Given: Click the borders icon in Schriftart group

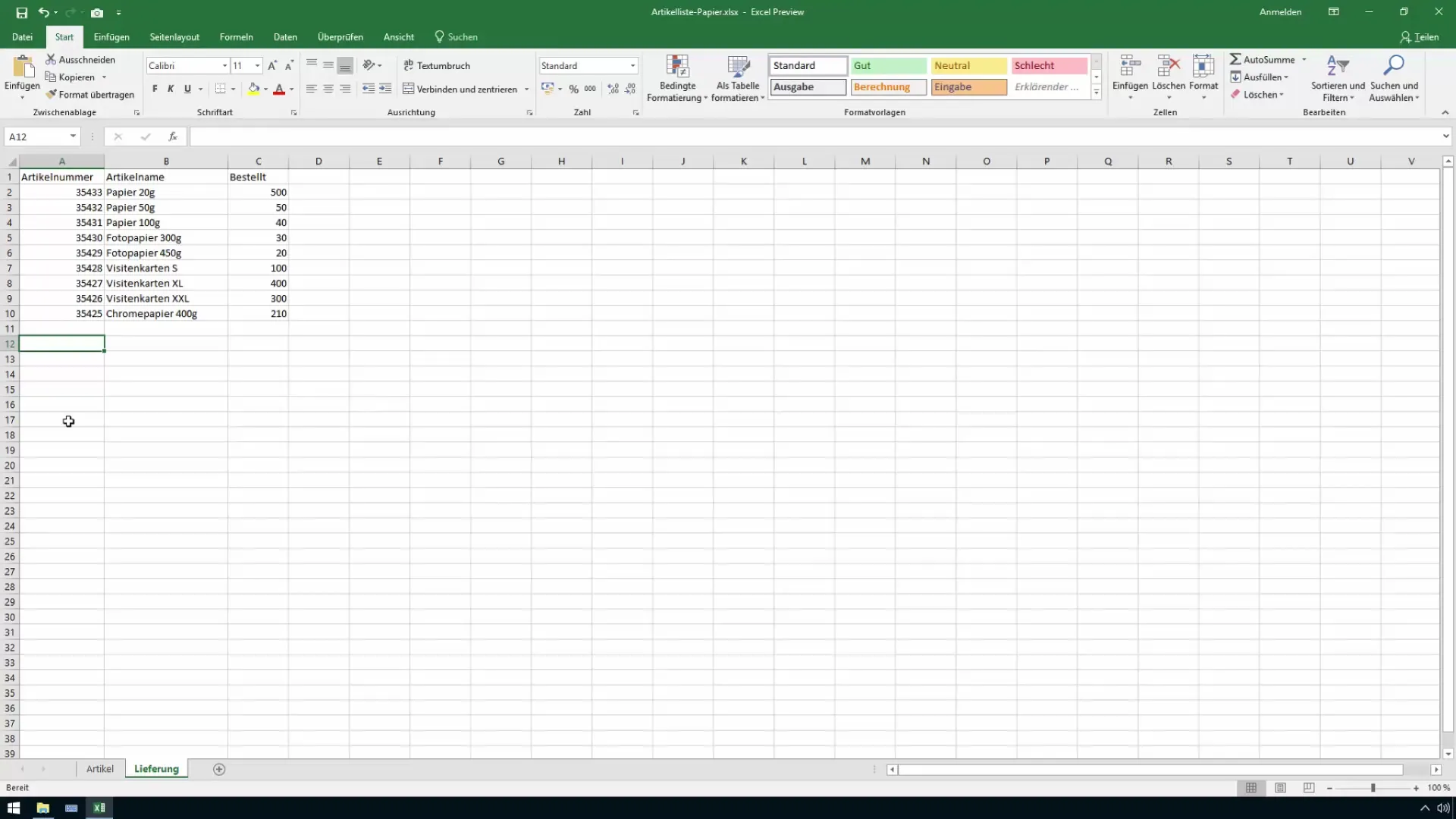Looking at the screenshot, I should (220, 89).
